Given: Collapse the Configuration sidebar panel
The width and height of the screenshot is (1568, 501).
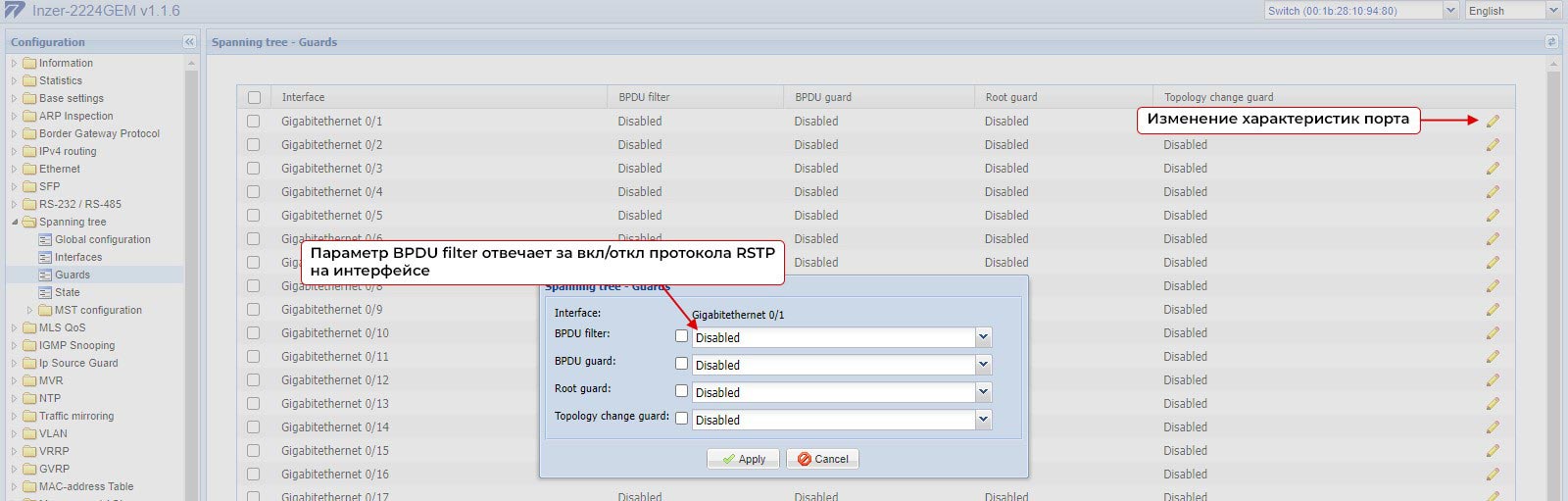Looking at the screenshot, I should (189, 42).
